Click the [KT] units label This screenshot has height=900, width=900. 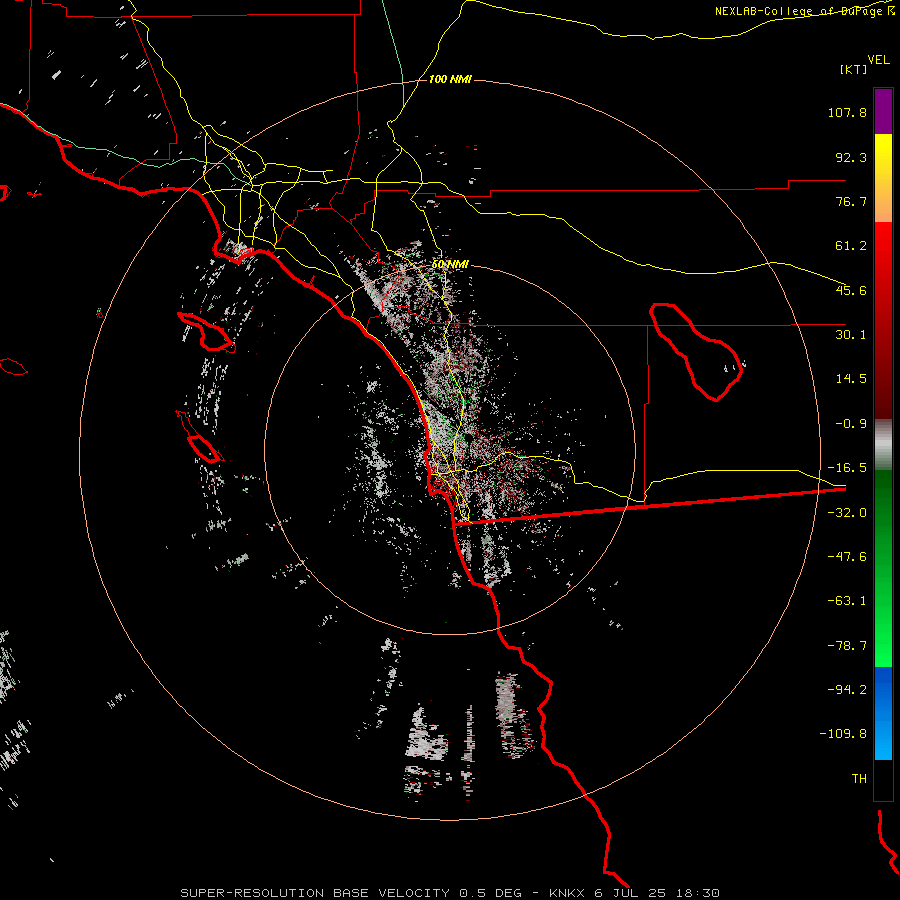[x=854, y=69]
